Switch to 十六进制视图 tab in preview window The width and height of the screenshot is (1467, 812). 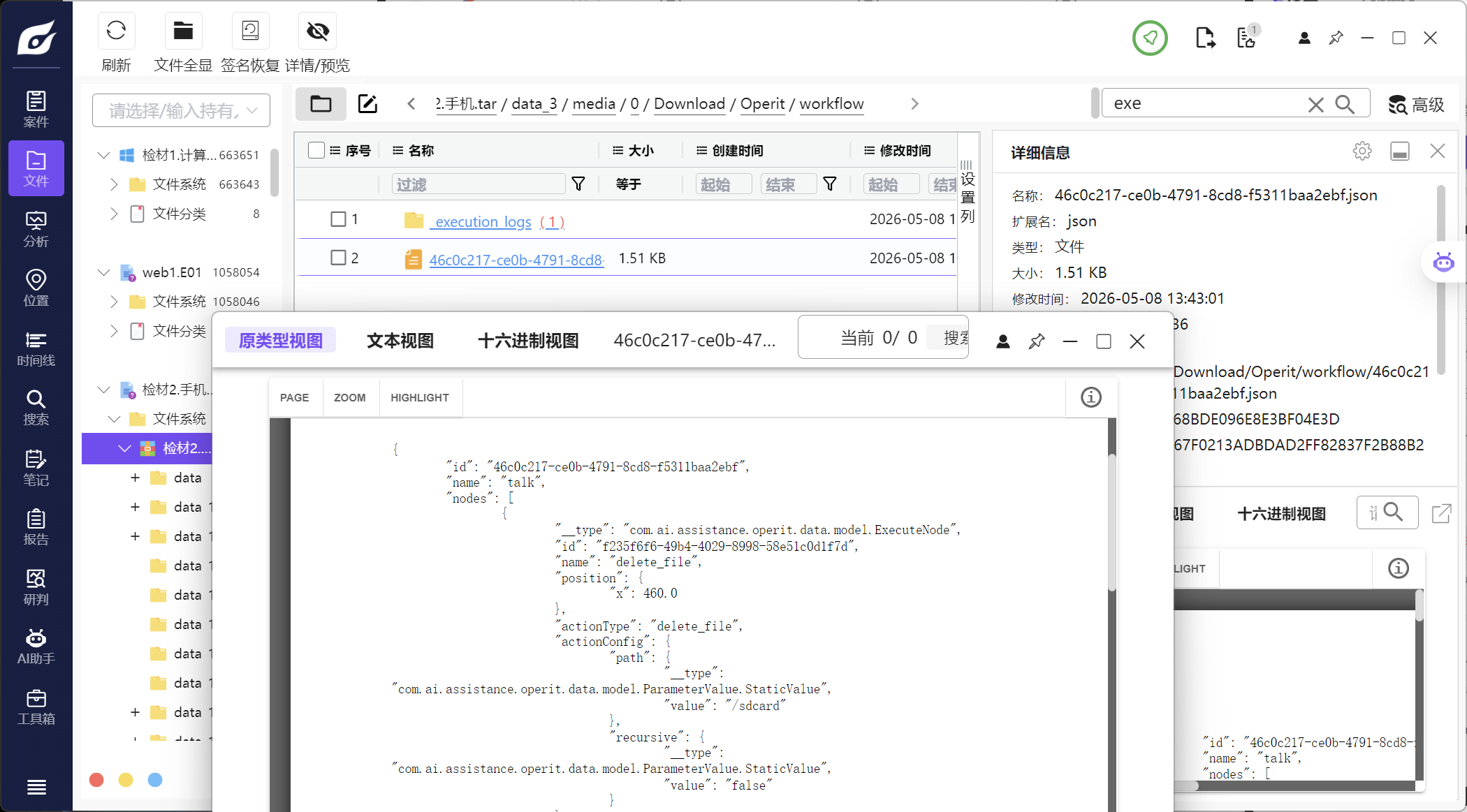(x=528, y=341)
